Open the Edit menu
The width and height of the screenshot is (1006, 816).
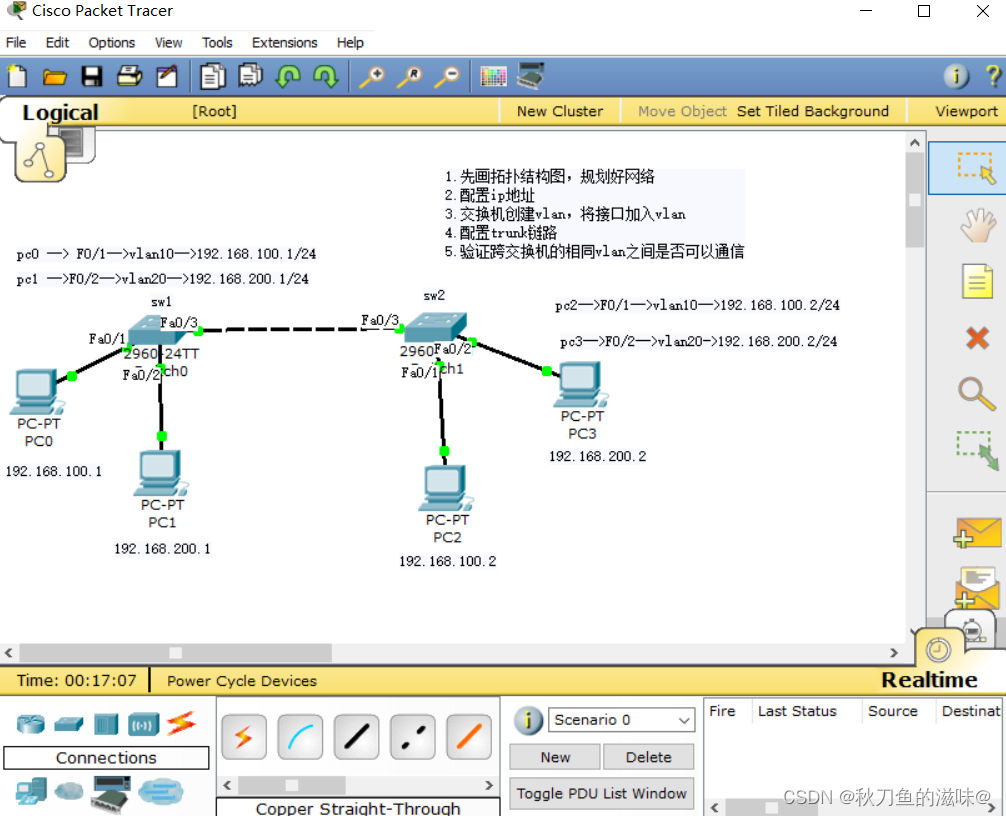[57, 43]
